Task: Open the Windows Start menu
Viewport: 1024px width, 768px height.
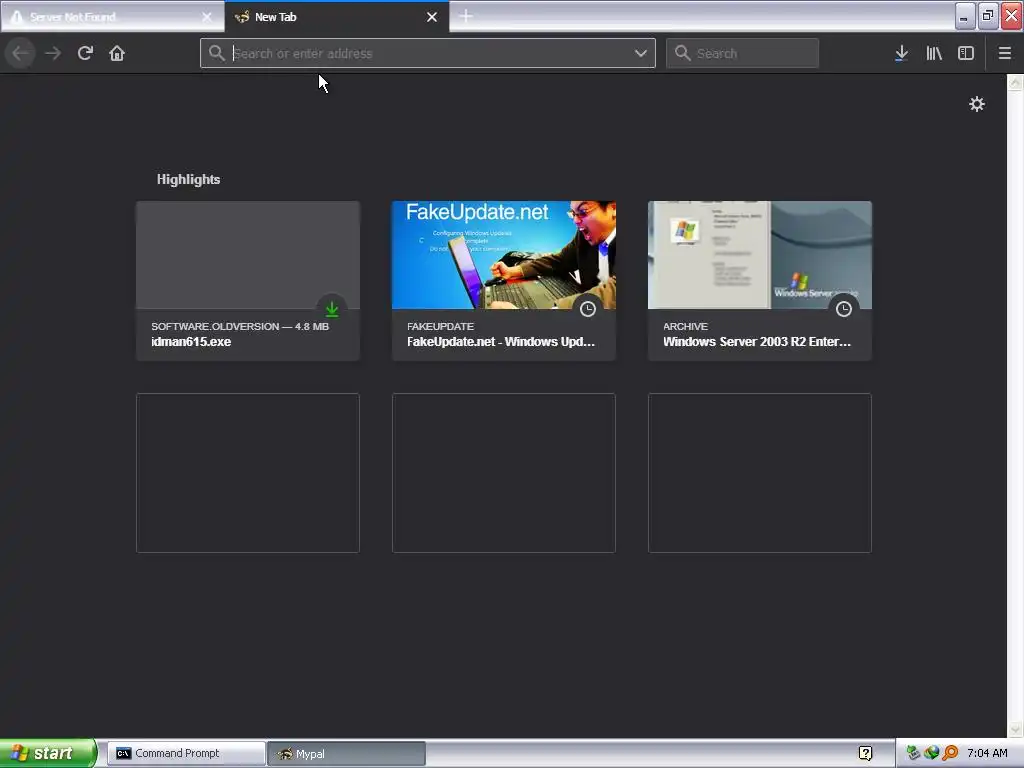Action: (48, 753)
